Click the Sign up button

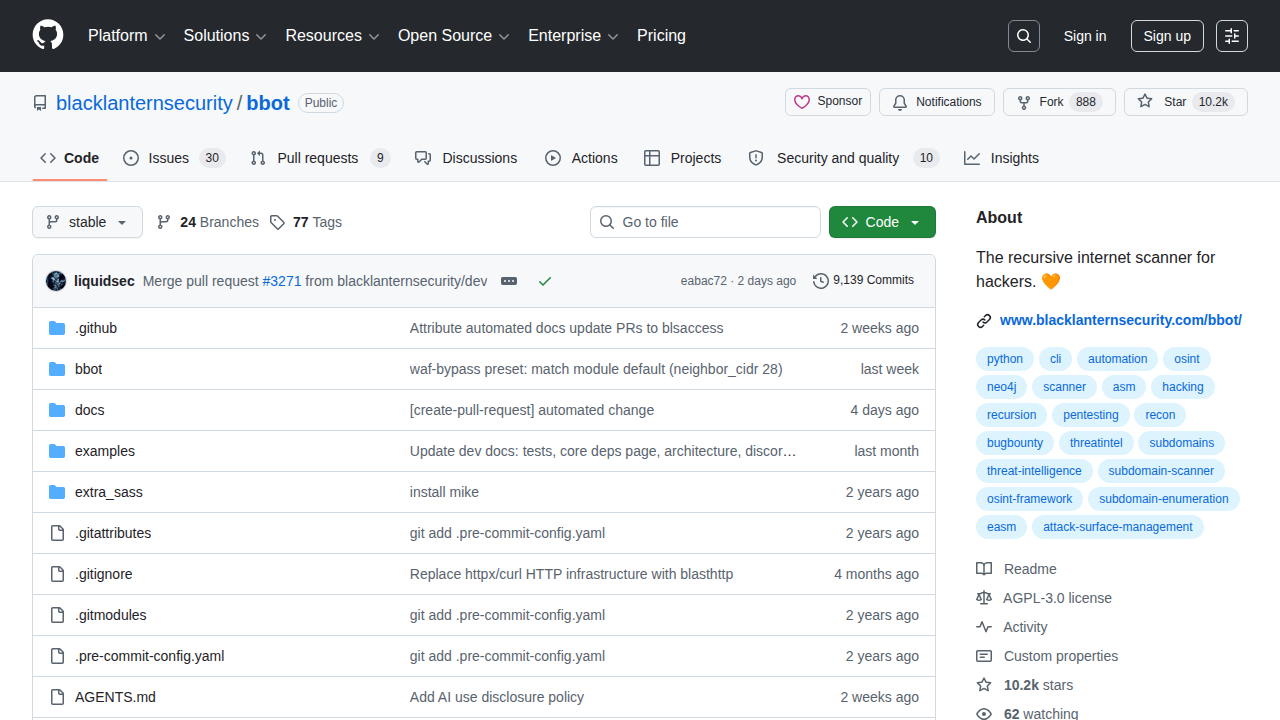point(1167,36)
